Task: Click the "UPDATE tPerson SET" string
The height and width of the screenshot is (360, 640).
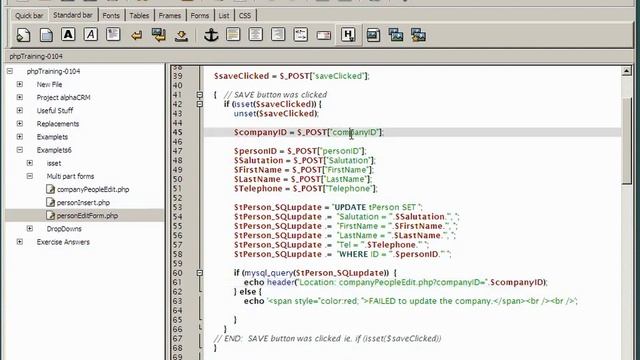Action: tap(377, 207)
